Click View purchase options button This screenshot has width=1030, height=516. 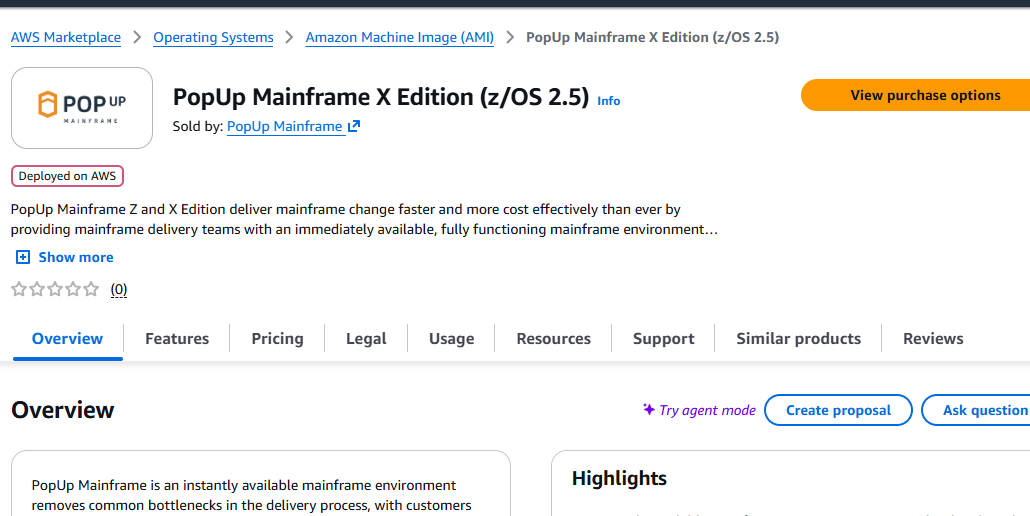[916, 95]
